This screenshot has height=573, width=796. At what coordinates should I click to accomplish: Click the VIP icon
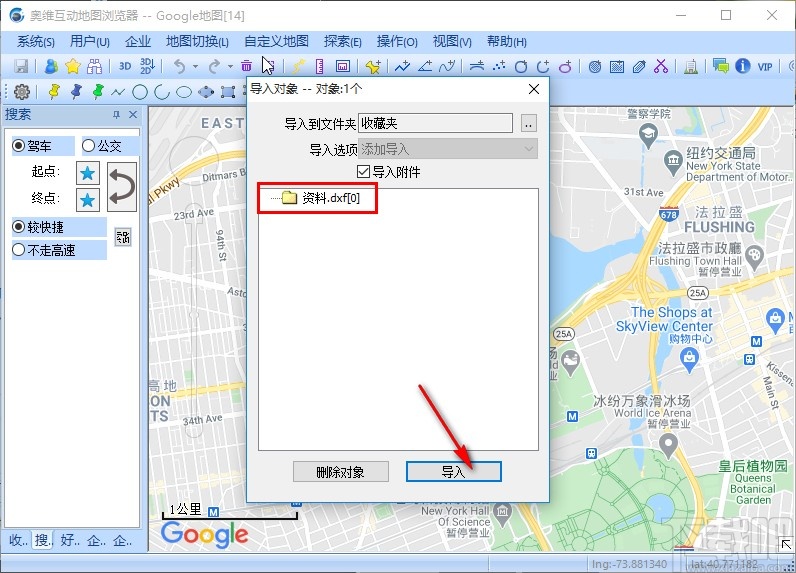click(x=765, y=66)
